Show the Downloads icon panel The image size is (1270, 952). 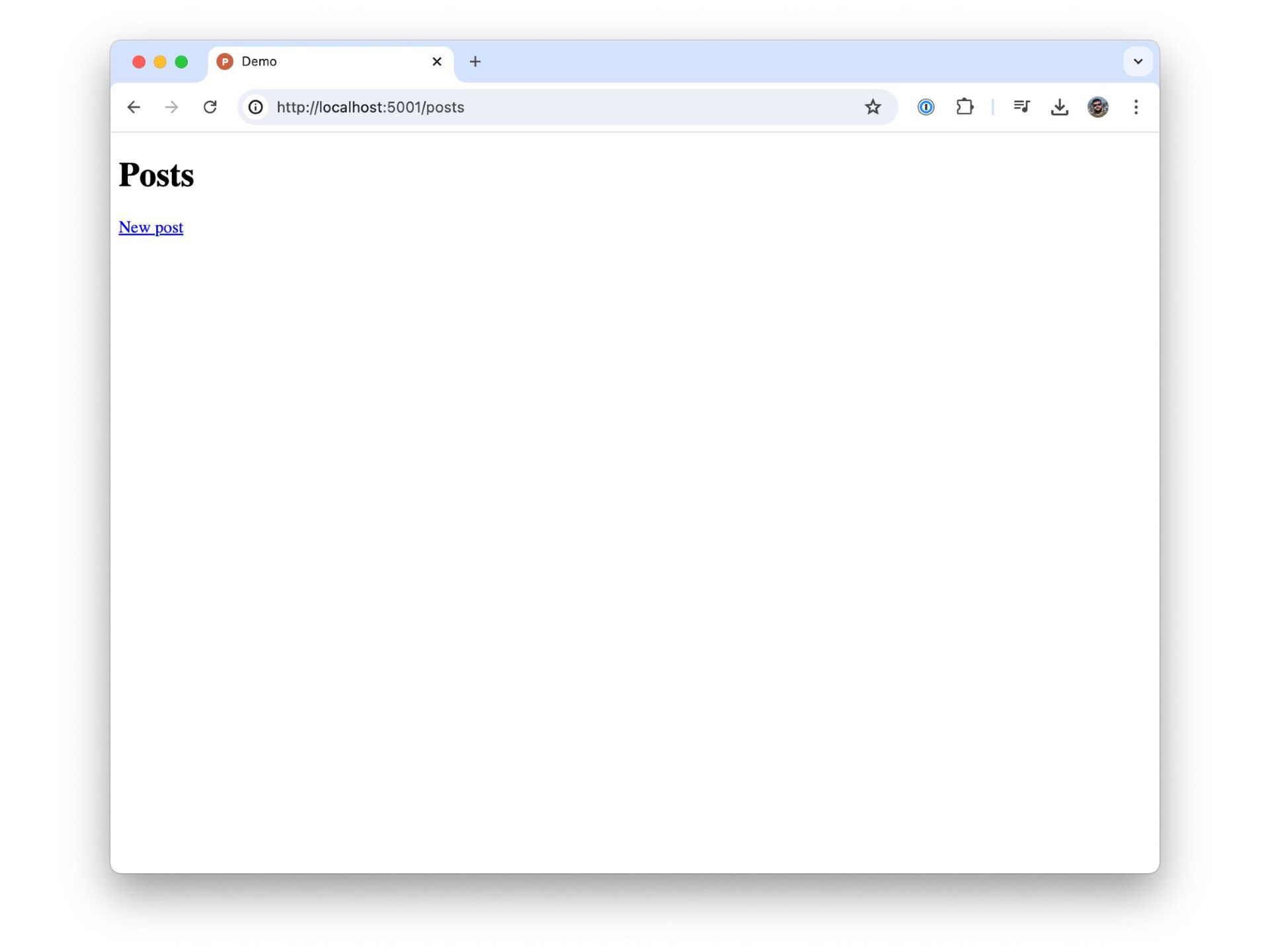(x=1059, y=107)
